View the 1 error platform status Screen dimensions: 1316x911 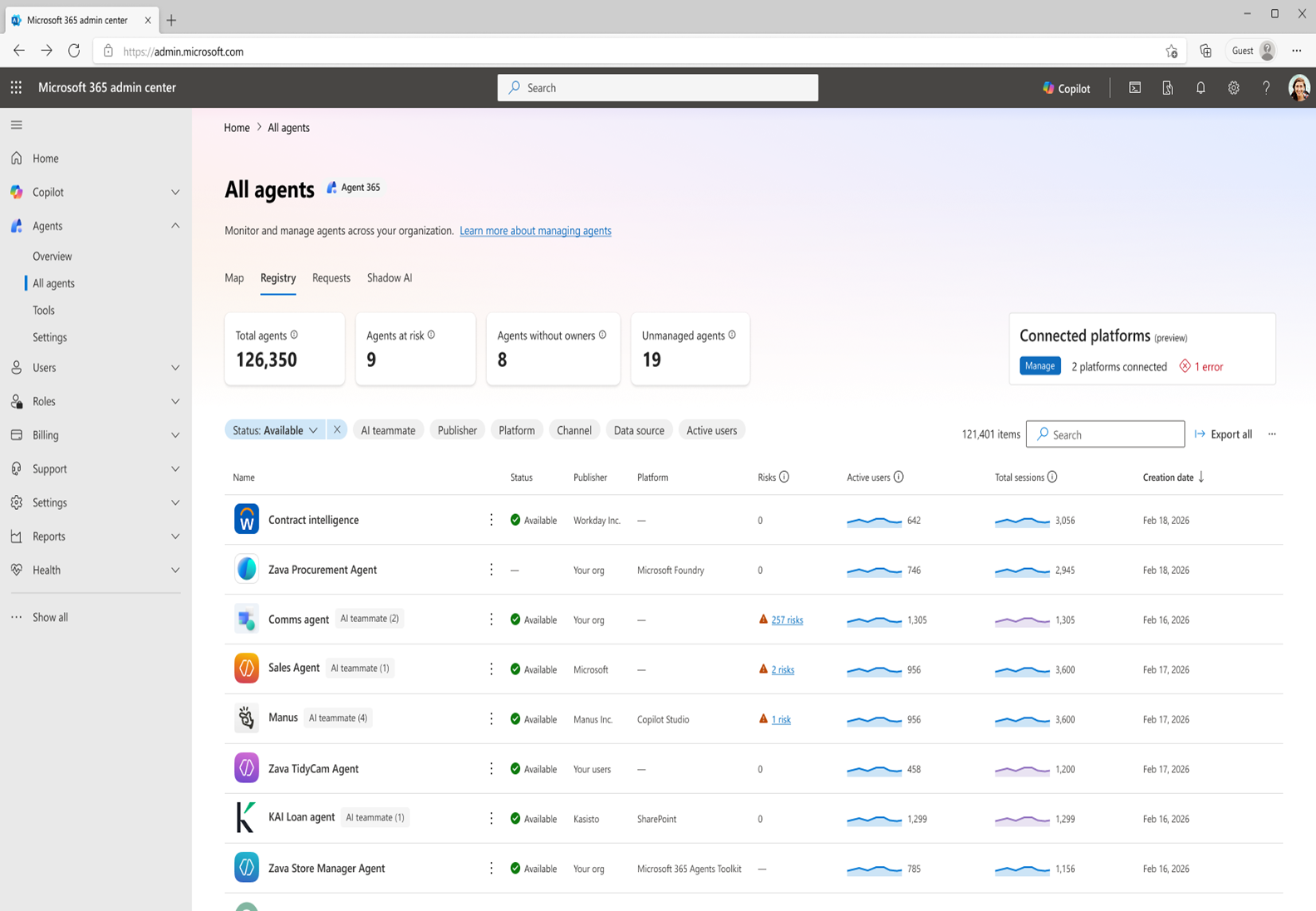pyautogui.click(x=1201, y=367)
